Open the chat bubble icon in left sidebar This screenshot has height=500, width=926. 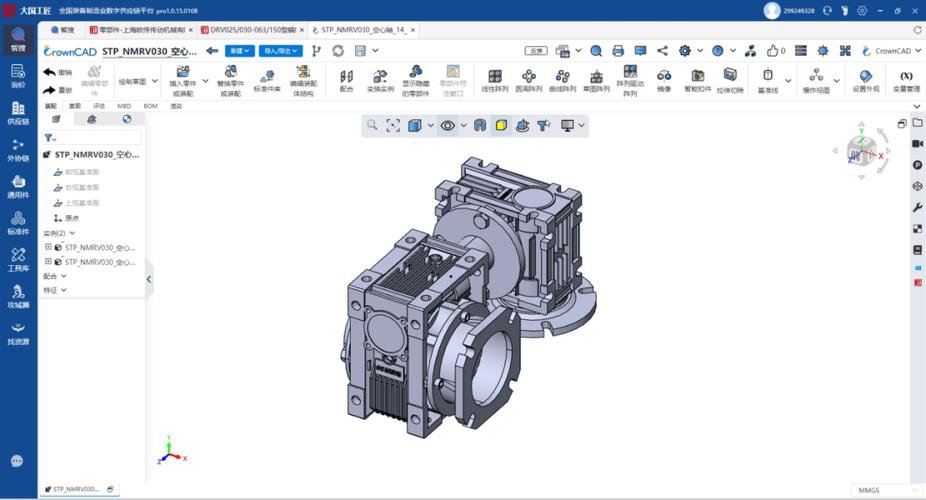pos(17,461)
